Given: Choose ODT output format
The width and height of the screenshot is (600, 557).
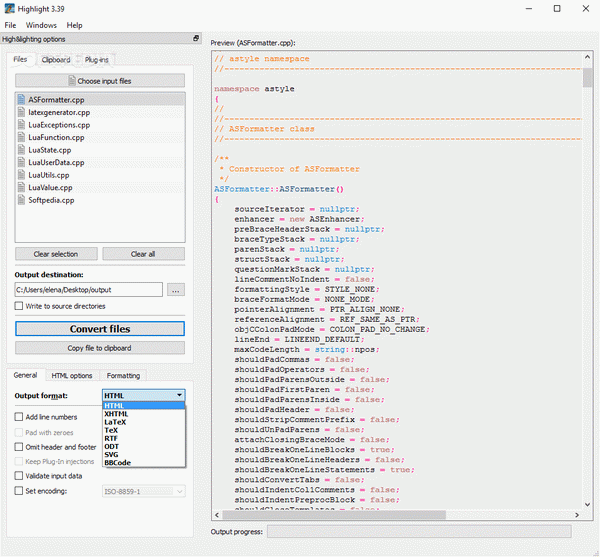Looking at the screenshot, I should [x=144, y=446].
